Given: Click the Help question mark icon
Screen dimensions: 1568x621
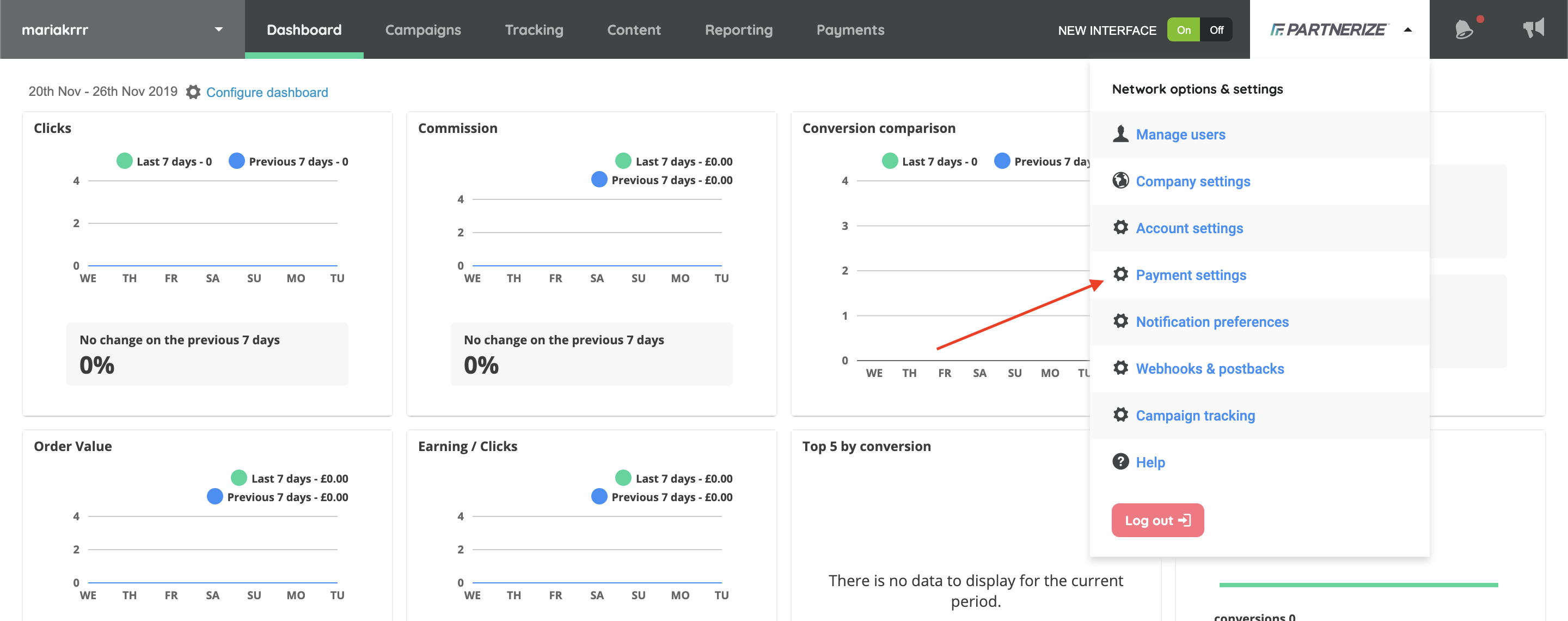Looking at the screenshot, I should click(1120, 461).
